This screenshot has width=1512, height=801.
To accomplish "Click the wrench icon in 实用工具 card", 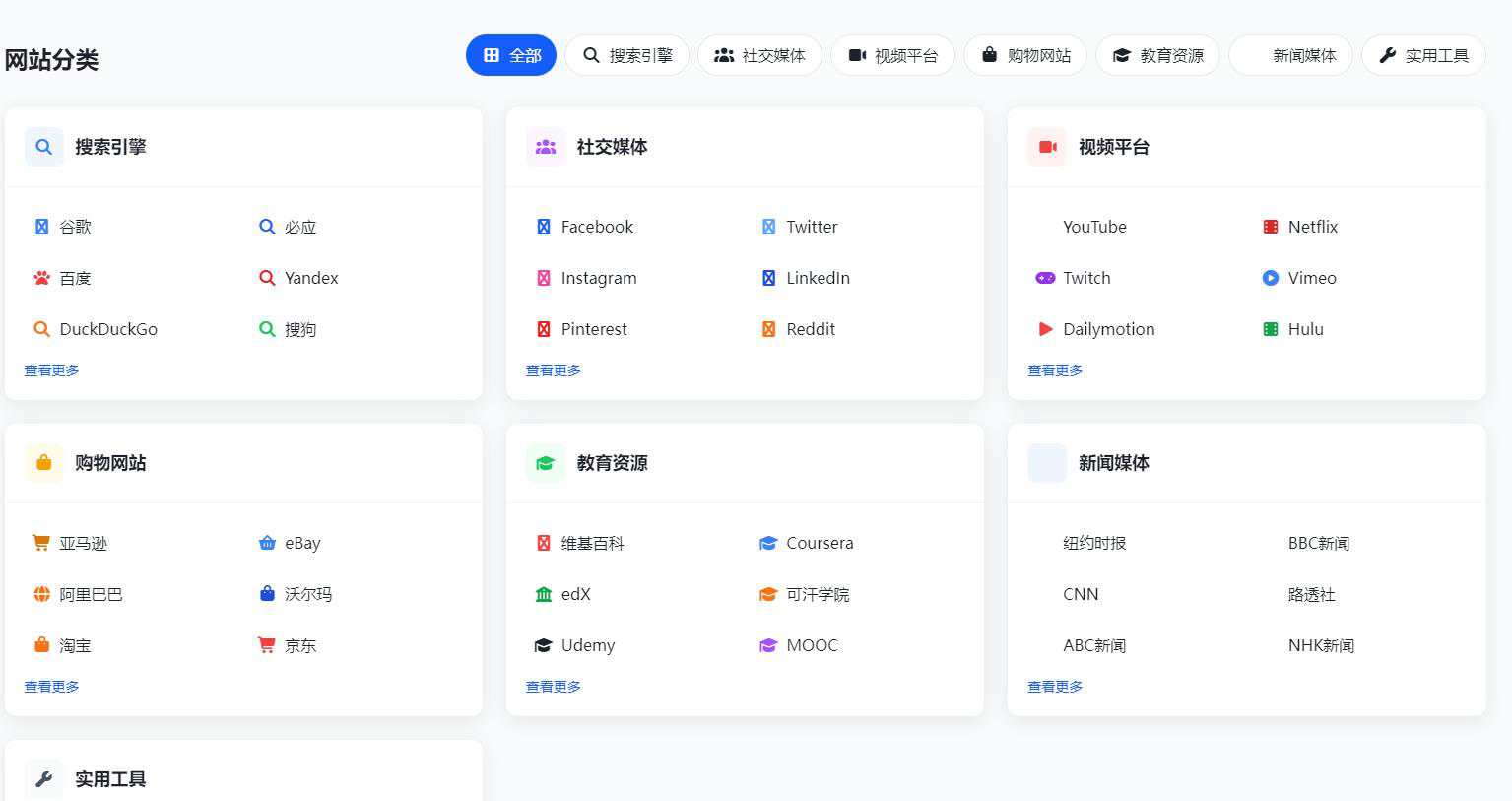I will pos(43,778).
